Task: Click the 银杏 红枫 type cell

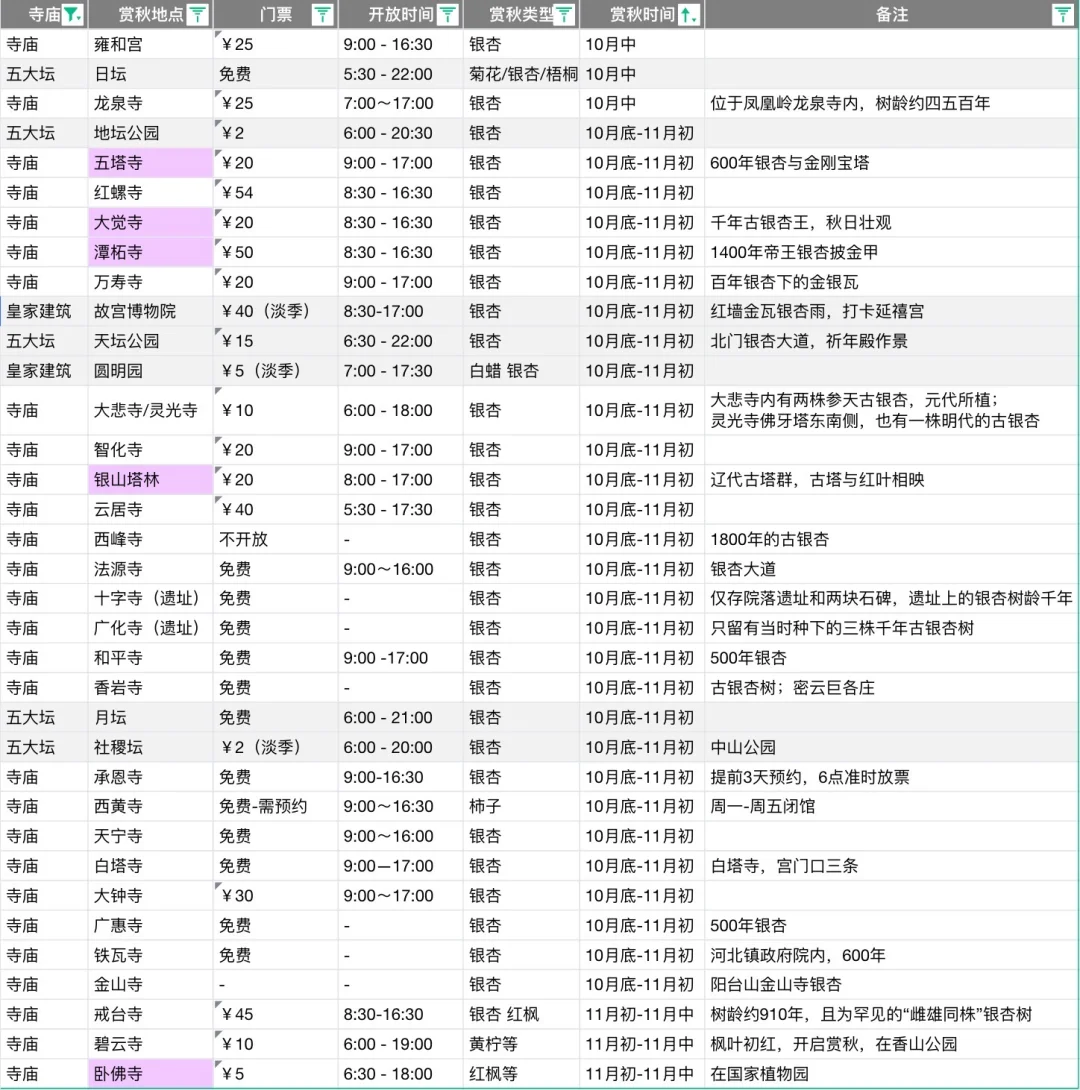Action: point(521,1015)
